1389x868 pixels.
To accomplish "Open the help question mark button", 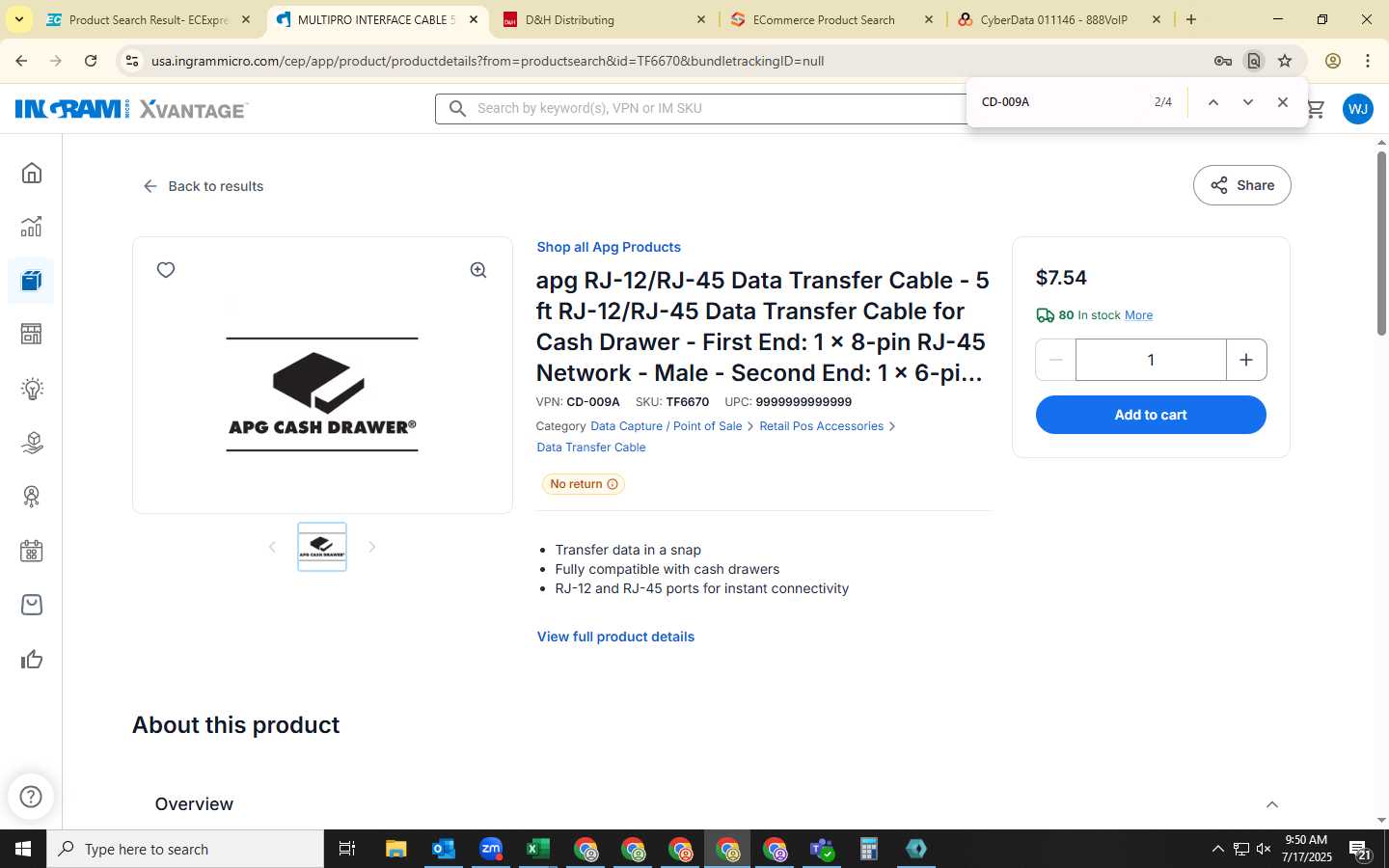I will (x=31, y=797).
